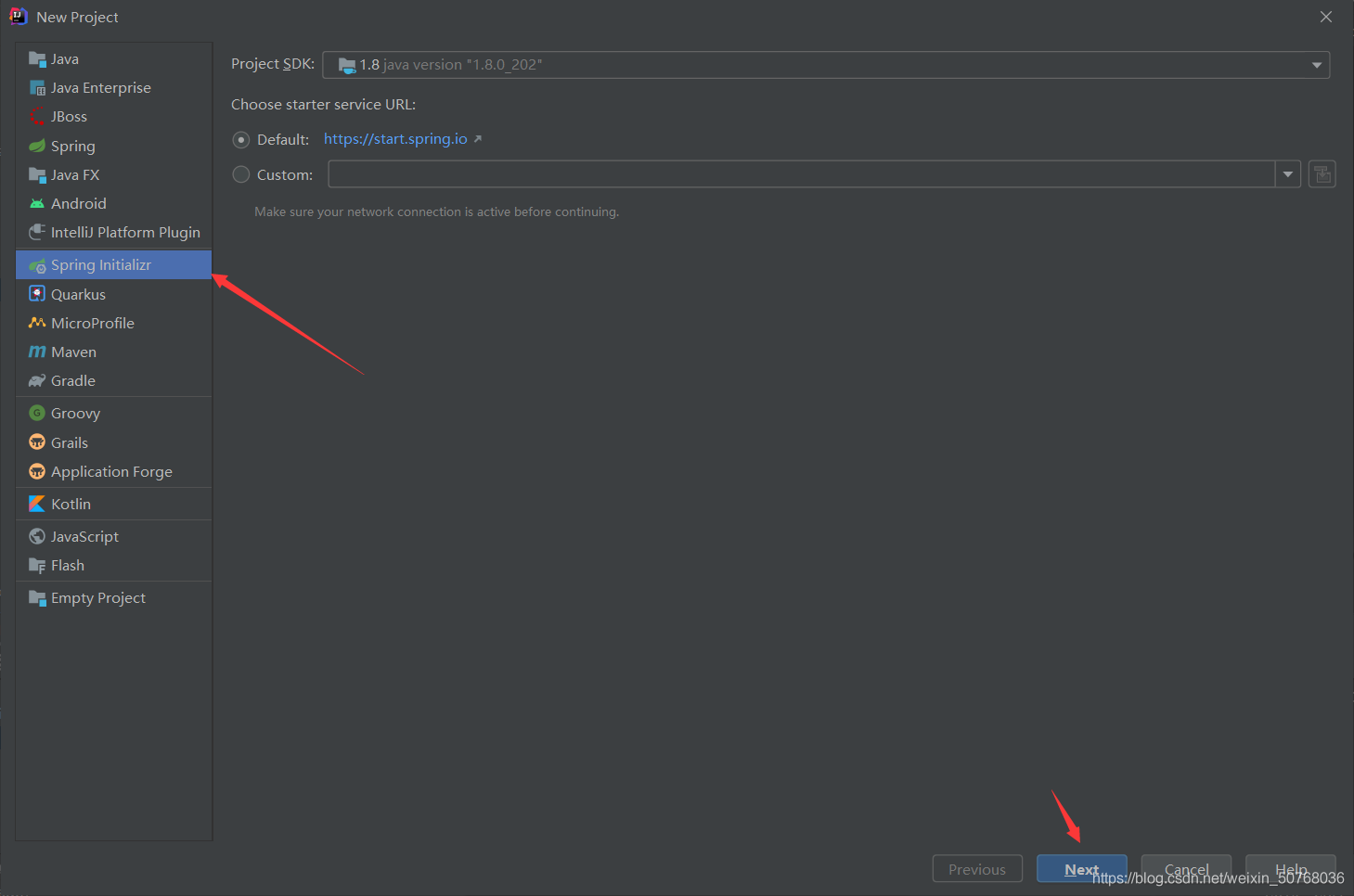This screenshot has width=1354, height=896.
Task: Click the Spring Initializr icon
Action: coord(37,265)
